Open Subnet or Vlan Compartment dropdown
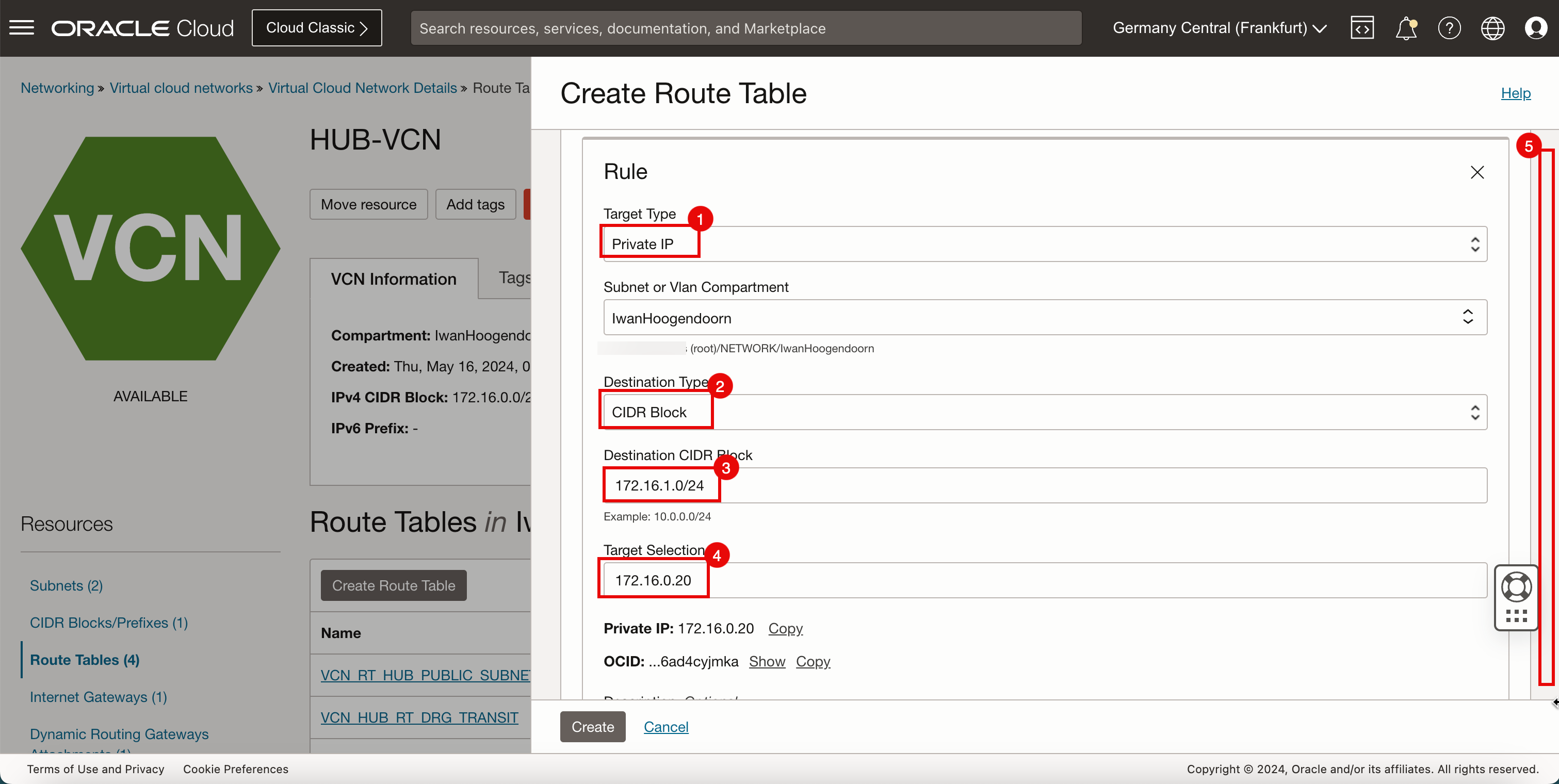Viewport: 1559px width, 784px height. (1045, 318)
